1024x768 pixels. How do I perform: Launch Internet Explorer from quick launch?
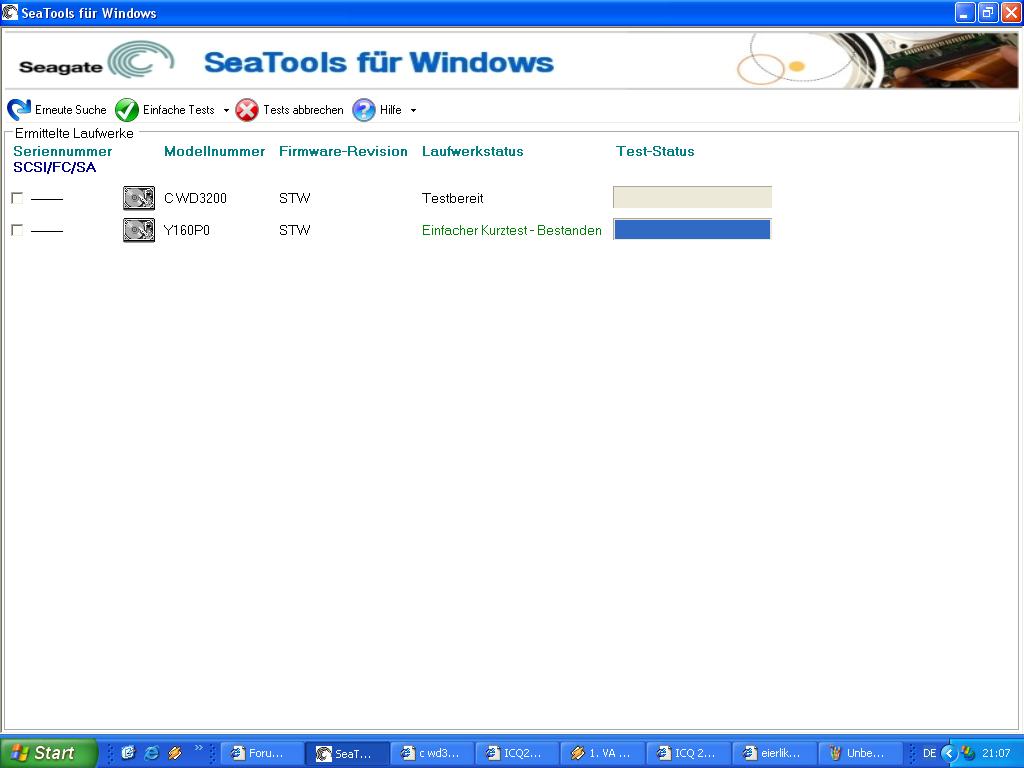(x=152, y=753)
